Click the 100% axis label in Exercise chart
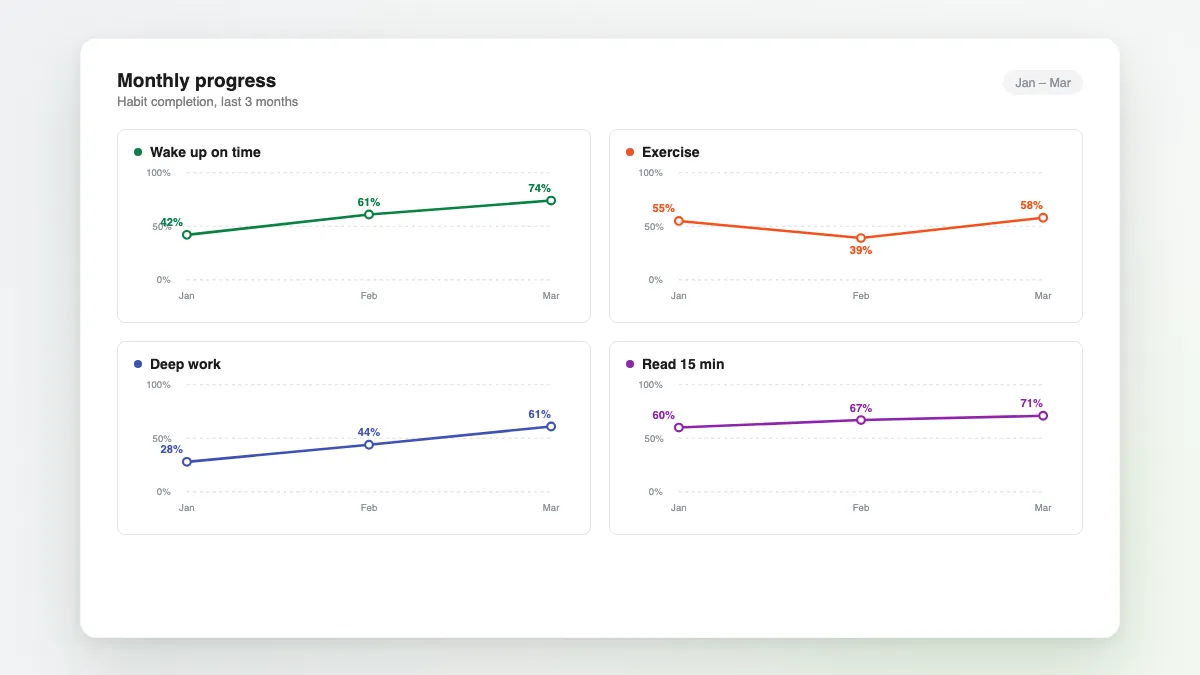The height and width of the screenshot is (675, 1200). (x=651, y=173)
